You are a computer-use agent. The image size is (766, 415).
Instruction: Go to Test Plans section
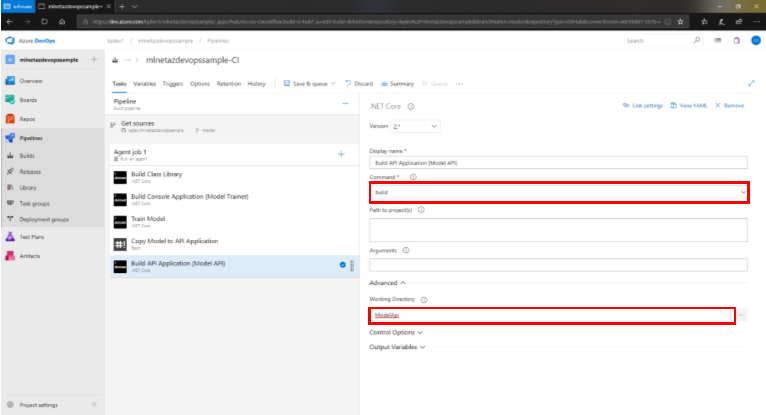33,237
